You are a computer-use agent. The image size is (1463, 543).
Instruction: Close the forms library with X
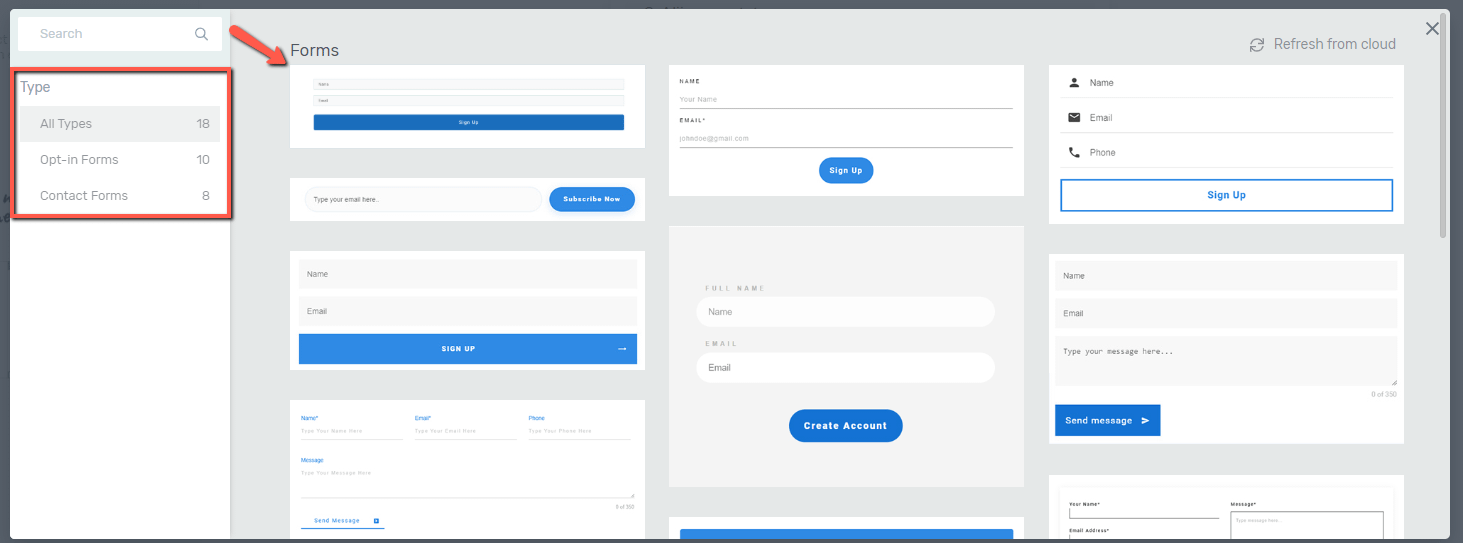point(1432,29)
